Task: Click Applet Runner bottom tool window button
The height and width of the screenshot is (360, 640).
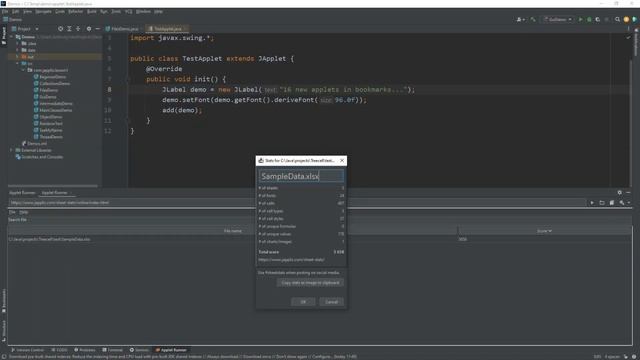Action: pos(171,350)
